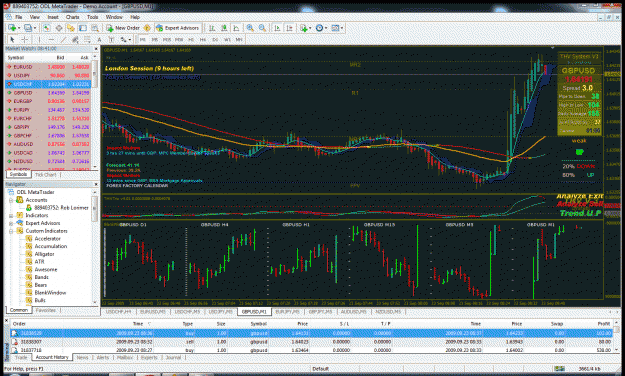The image size is (625, 376).
Task: Toggle the Navigator panel icon
Action: tap(71, 28)
